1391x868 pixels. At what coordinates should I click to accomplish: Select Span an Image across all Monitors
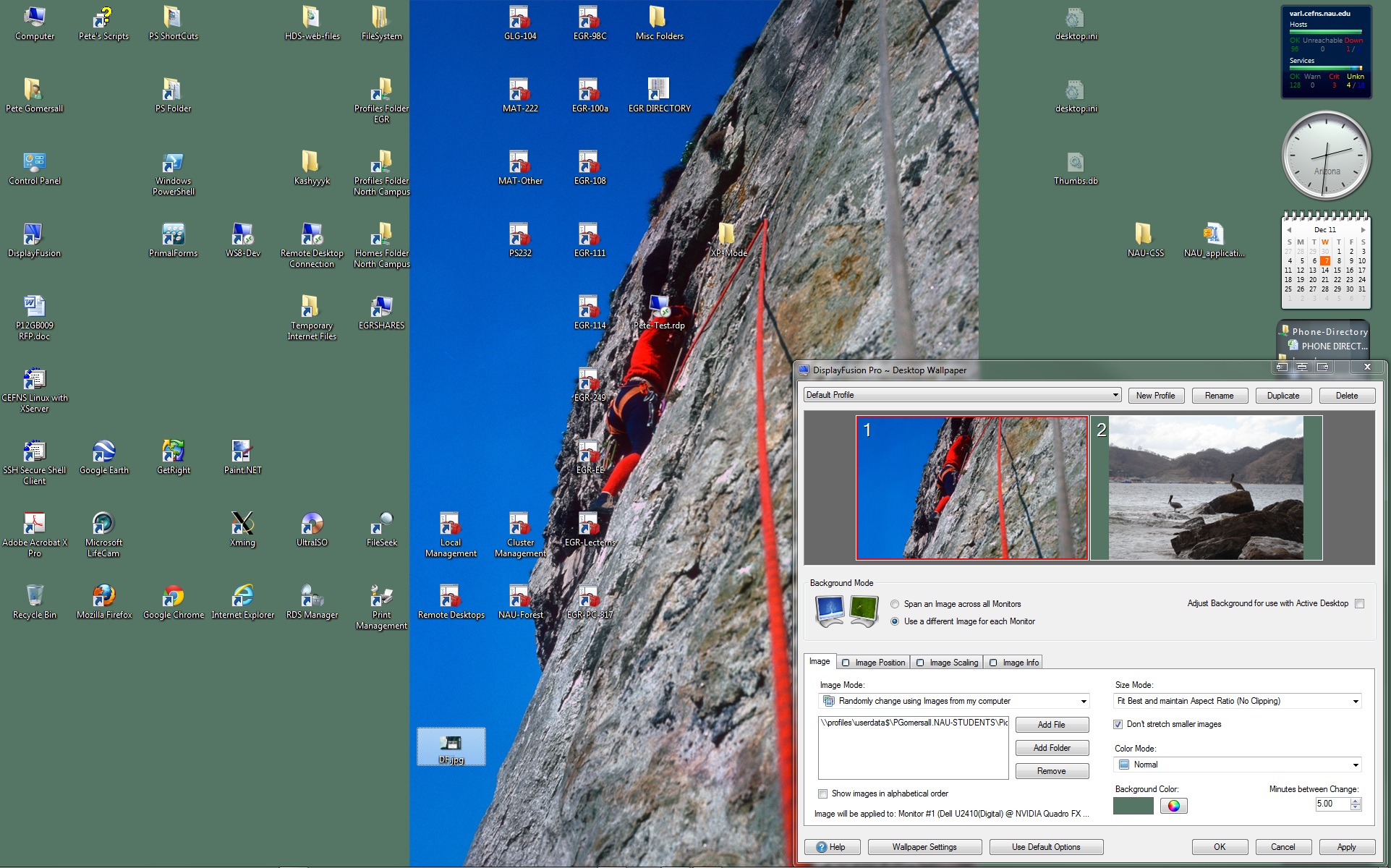[x=896, y=604]
